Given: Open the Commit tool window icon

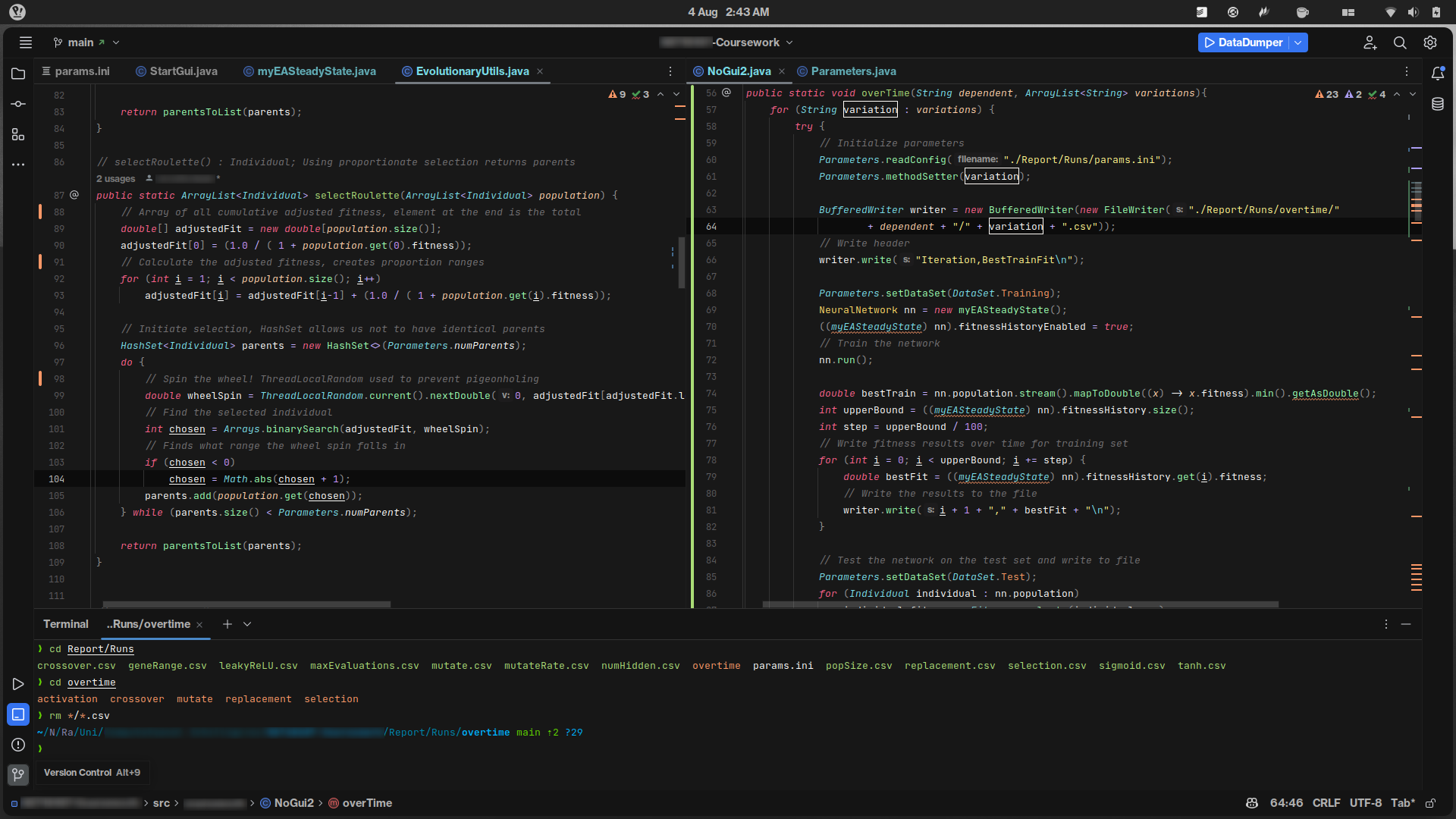Looking at the screenshot, I should tap(18, 104).
